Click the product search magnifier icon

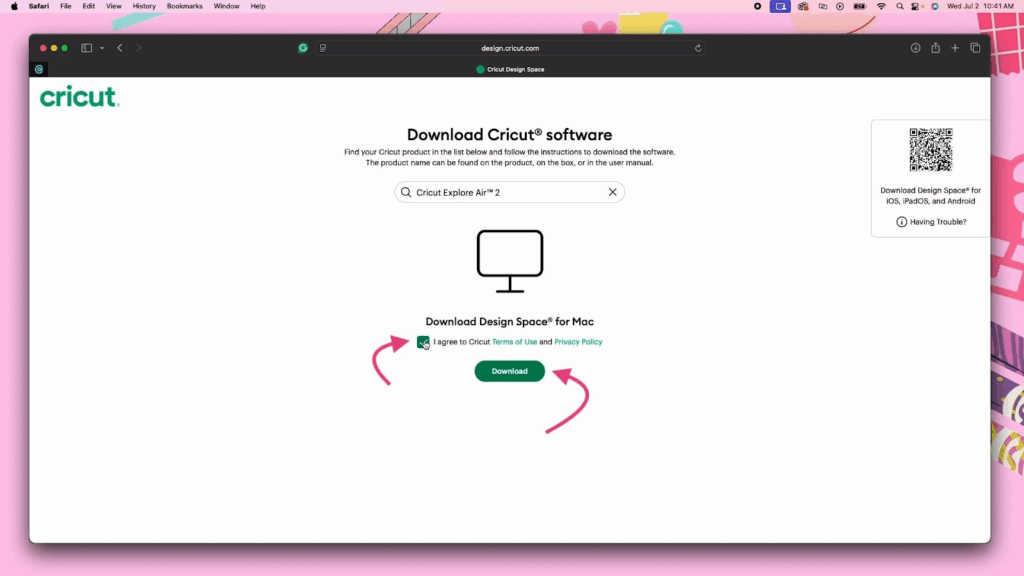click(406, 192)
